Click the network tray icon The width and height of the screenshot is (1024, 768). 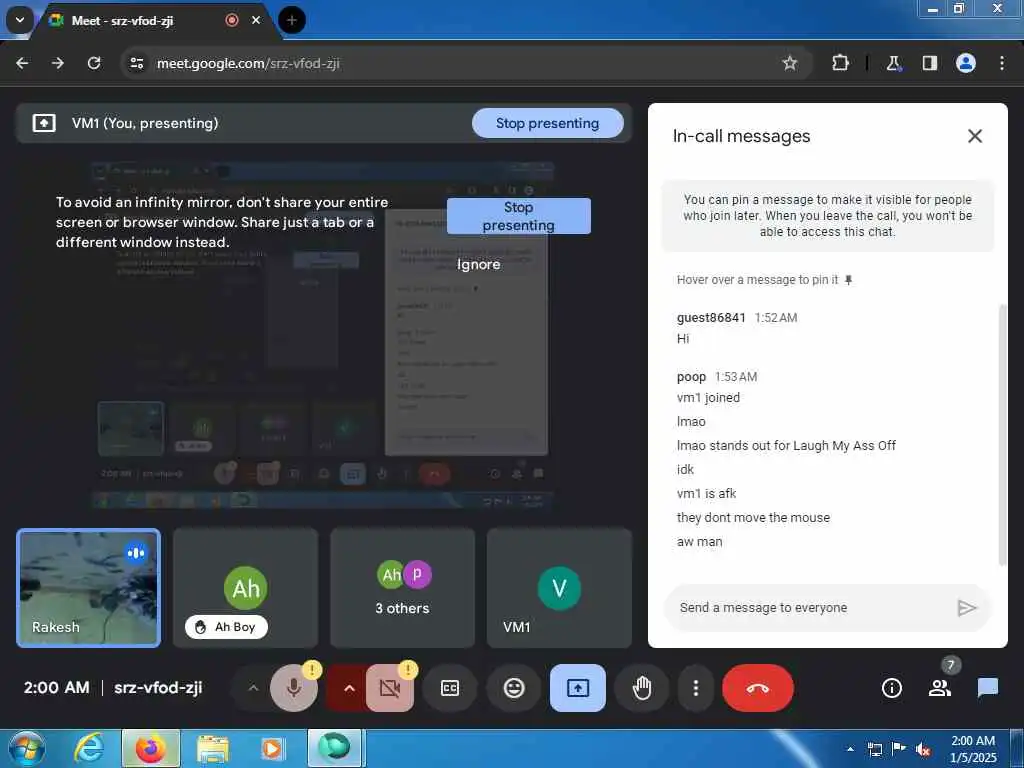click(875, 749)
